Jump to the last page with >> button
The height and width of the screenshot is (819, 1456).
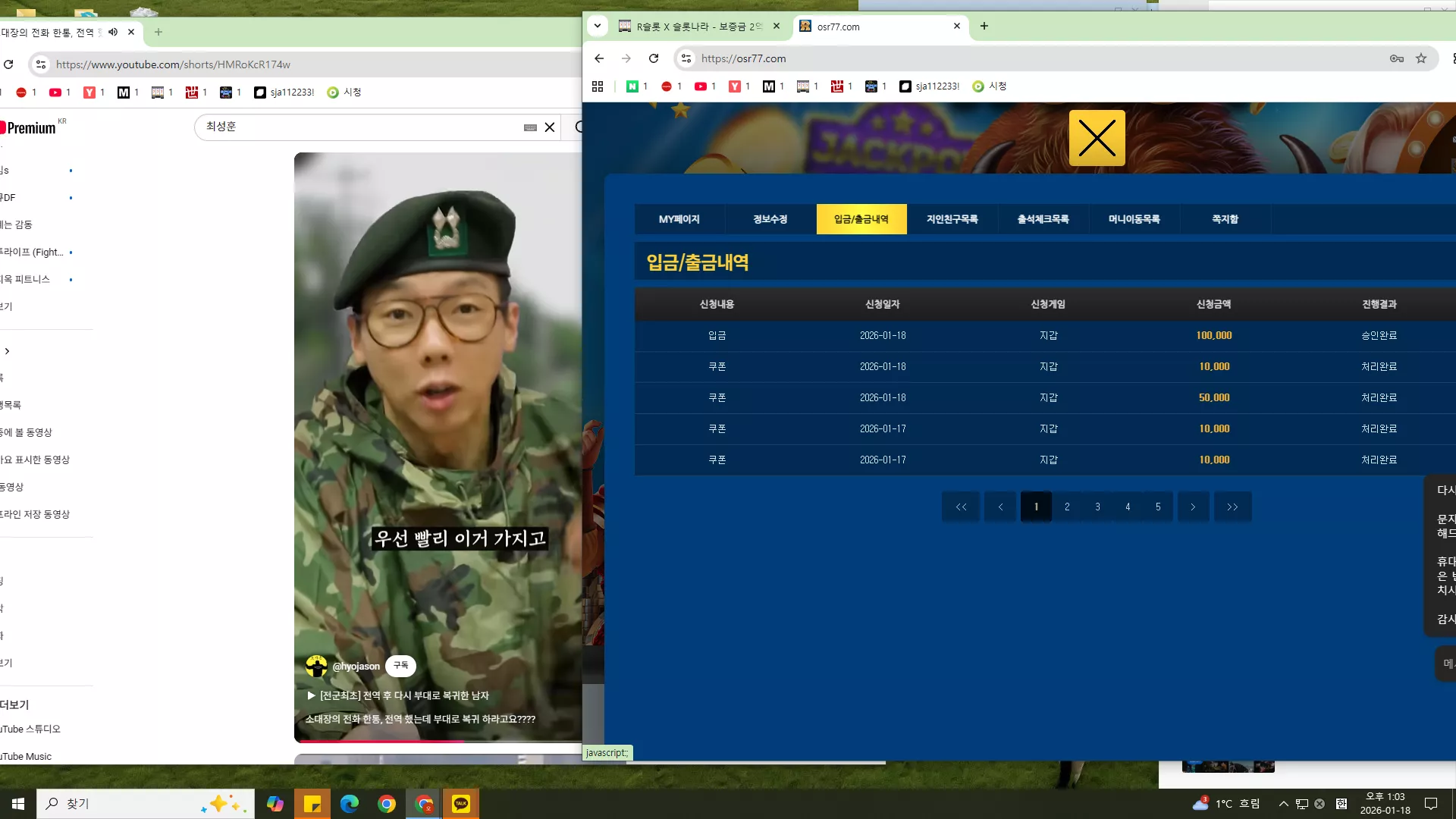(x=1232, y=507)
